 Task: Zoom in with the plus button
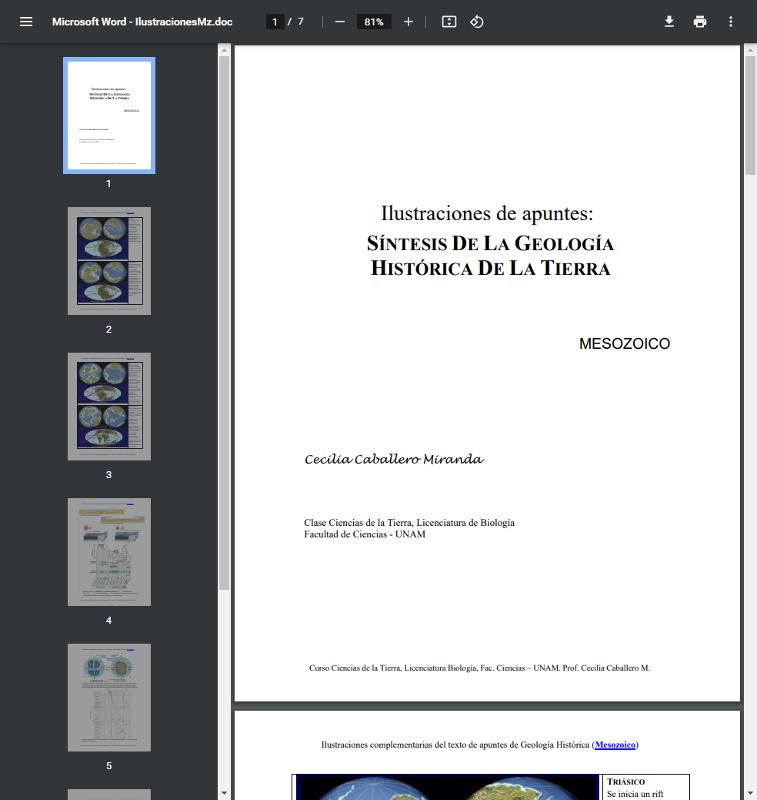pyautogui.click(x=408, y=22)
